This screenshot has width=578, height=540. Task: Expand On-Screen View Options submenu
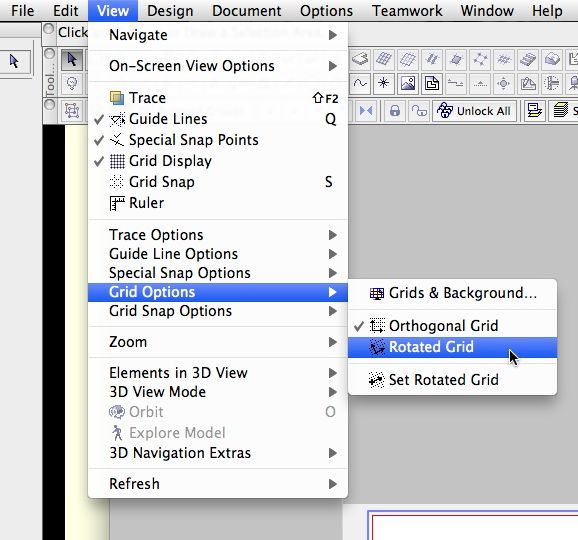[x=218, y=66]
